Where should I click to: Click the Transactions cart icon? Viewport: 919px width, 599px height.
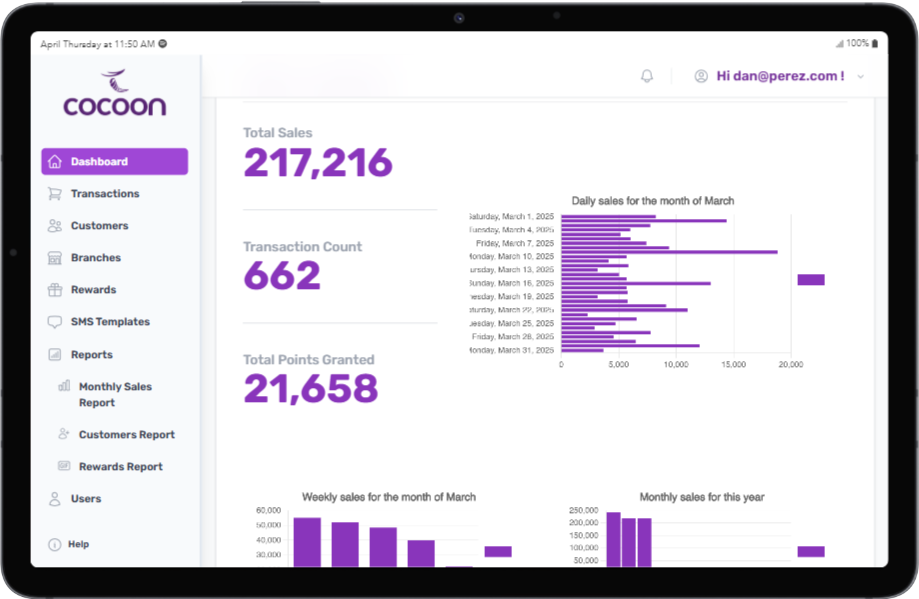pos(55,194)
